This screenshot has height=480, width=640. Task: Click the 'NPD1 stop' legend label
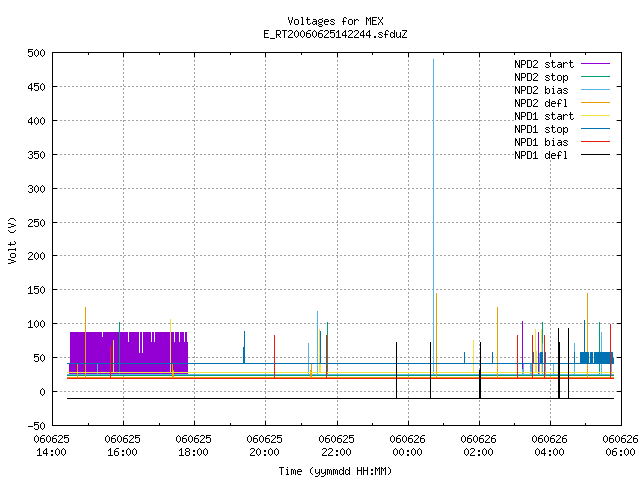541,129
